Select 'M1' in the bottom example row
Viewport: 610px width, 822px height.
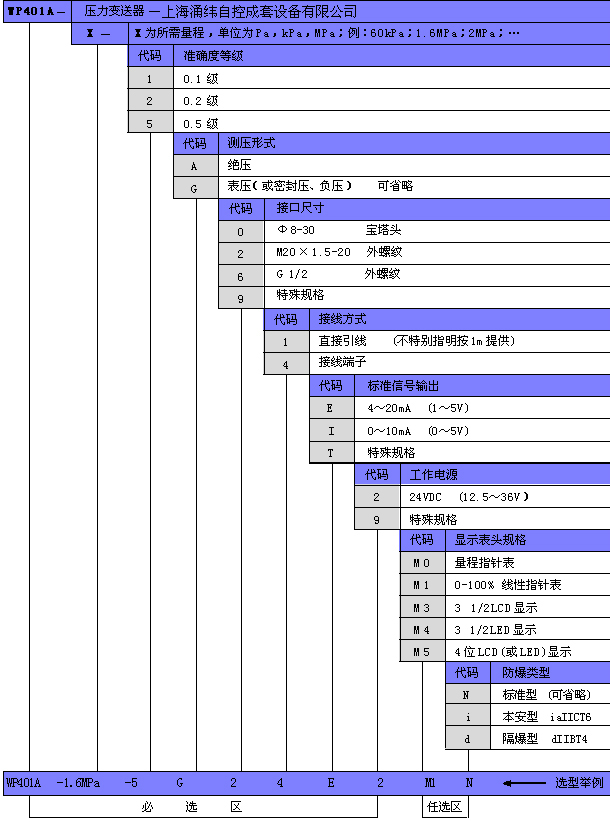[430, 783]
